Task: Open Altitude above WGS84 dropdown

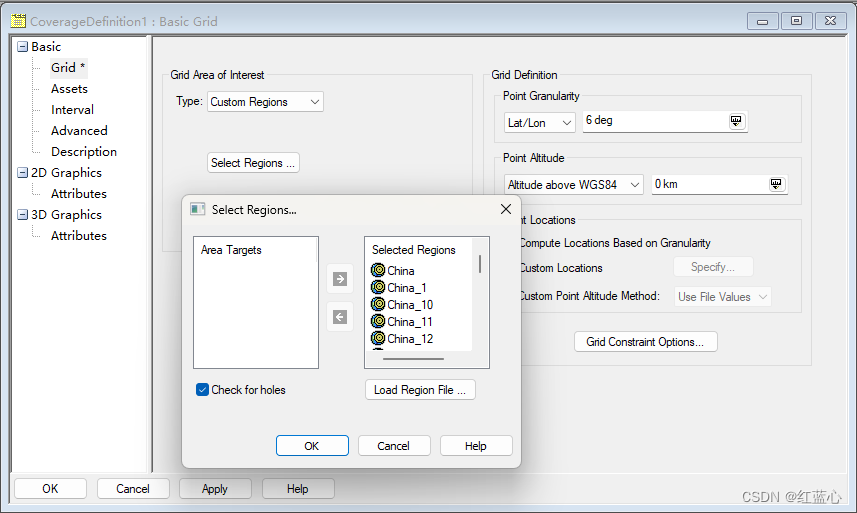Action: [x=573, y=185]
